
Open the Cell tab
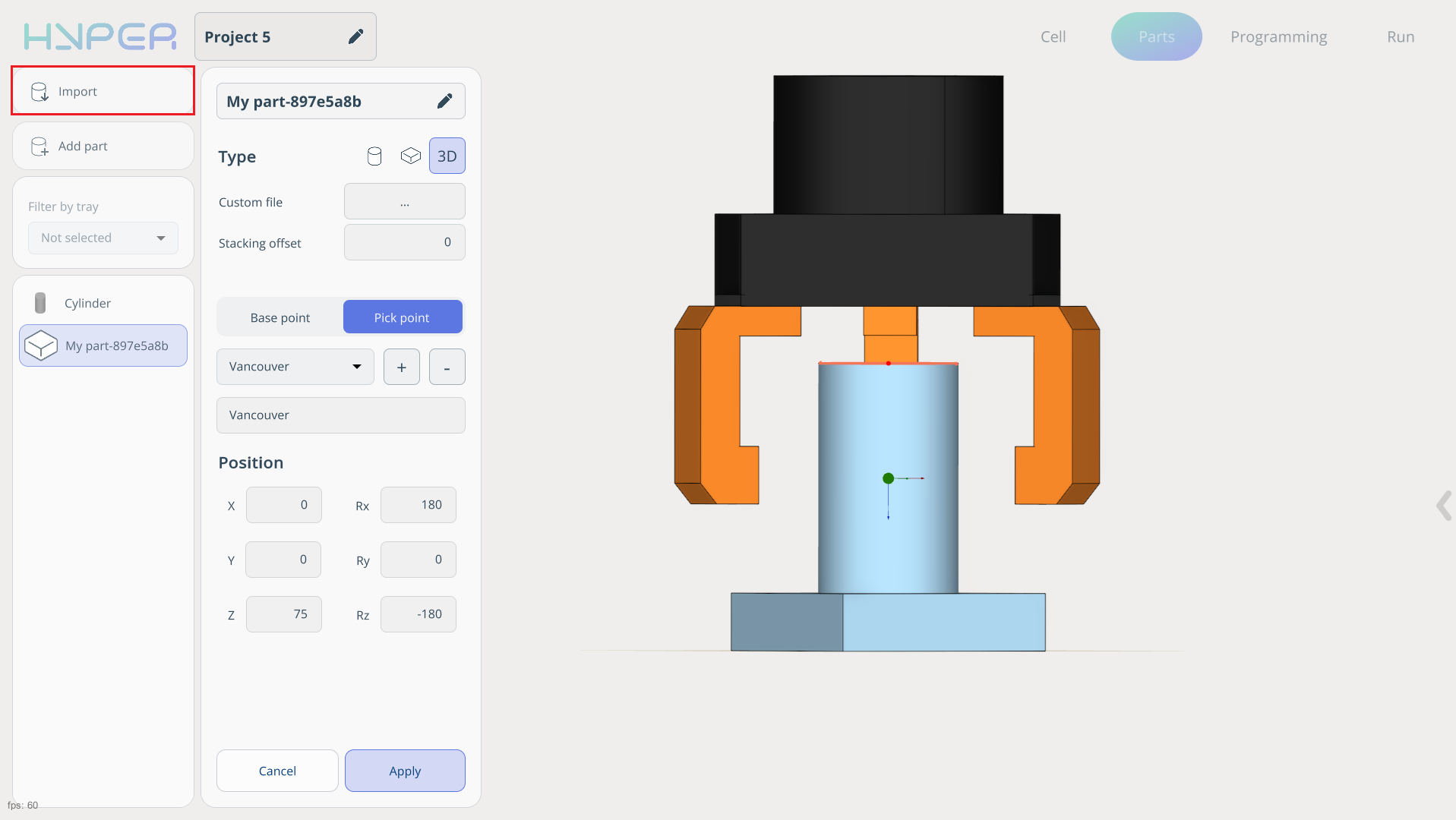tap(1053, 36)
